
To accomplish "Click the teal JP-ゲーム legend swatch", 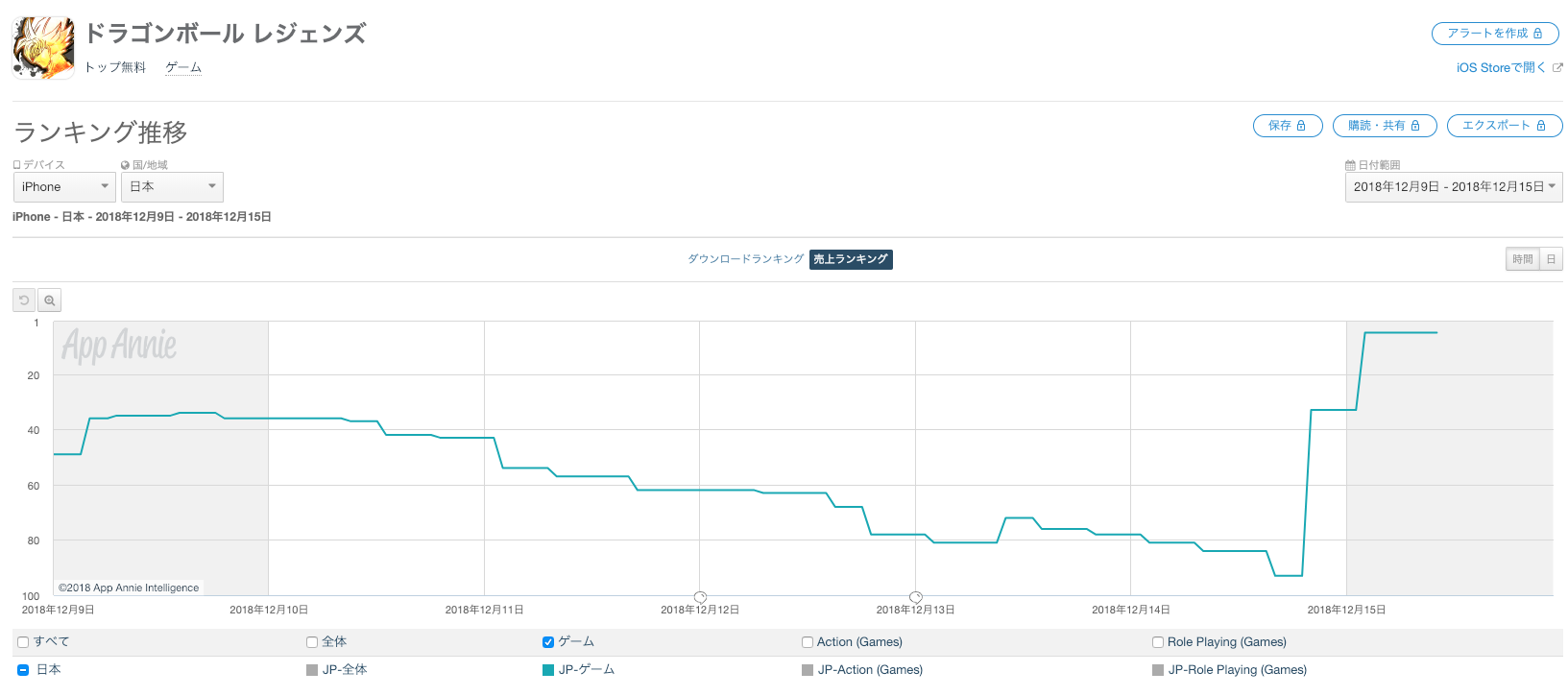I will pos(548,670).
